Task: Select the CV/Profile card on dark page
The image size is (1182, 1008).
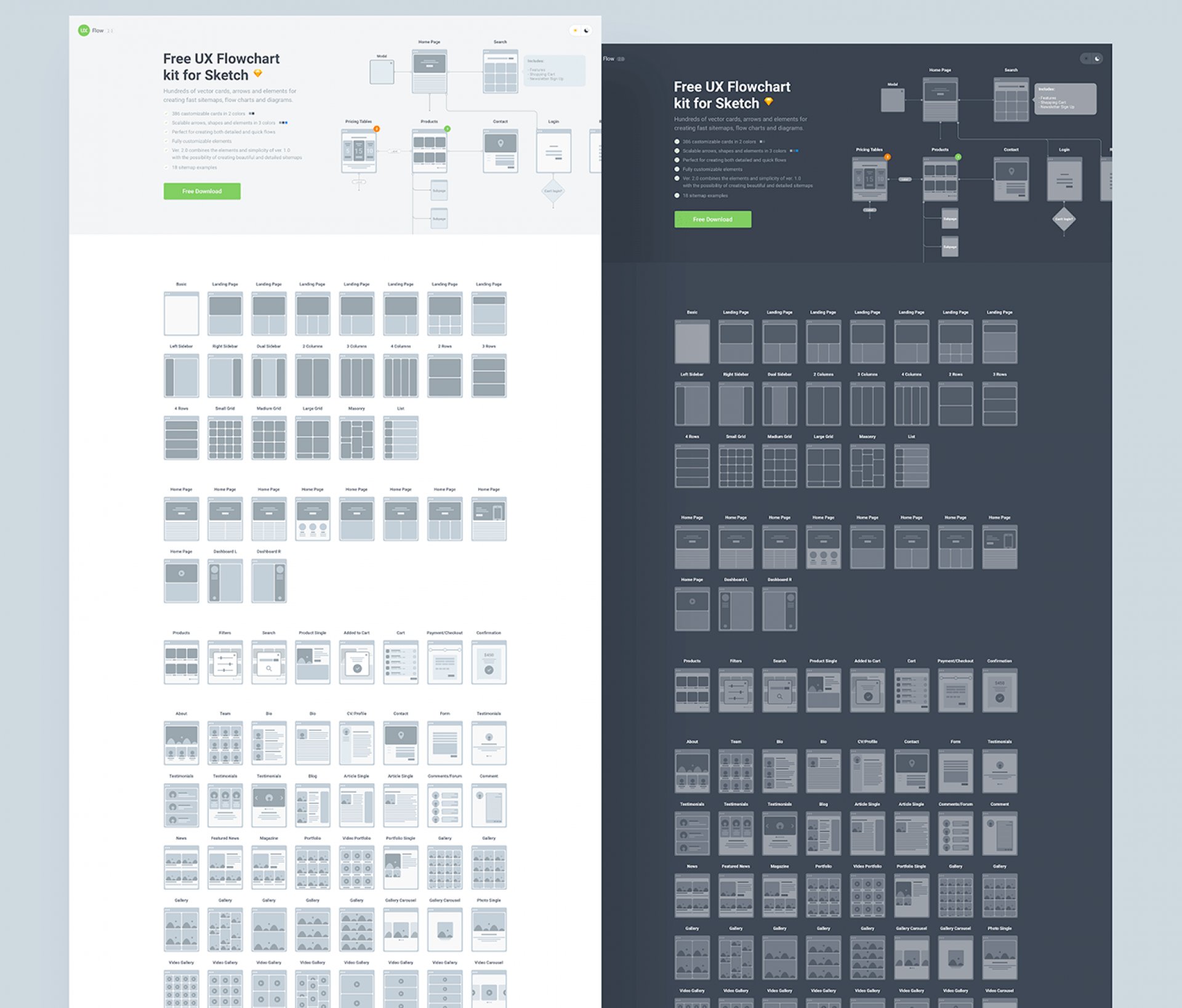Action: [868, 772]
